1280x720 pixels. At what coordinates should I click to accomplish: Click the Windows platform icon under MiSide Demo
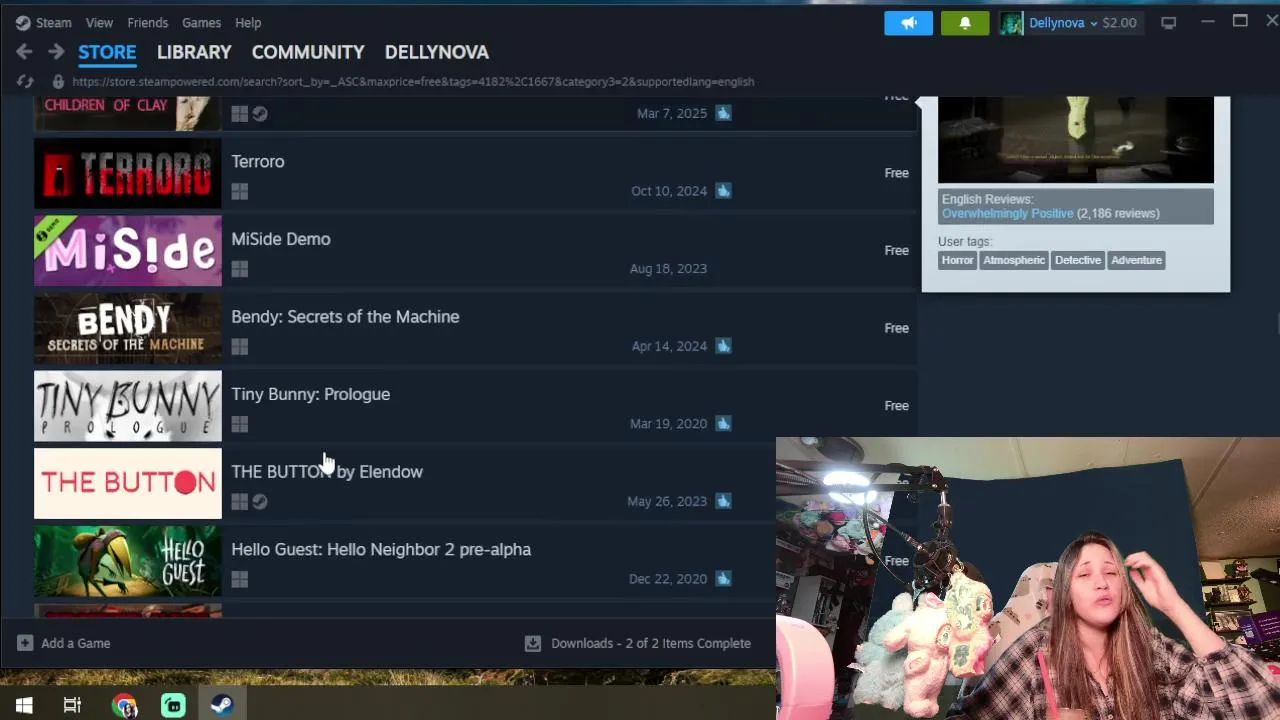(239, 269)
